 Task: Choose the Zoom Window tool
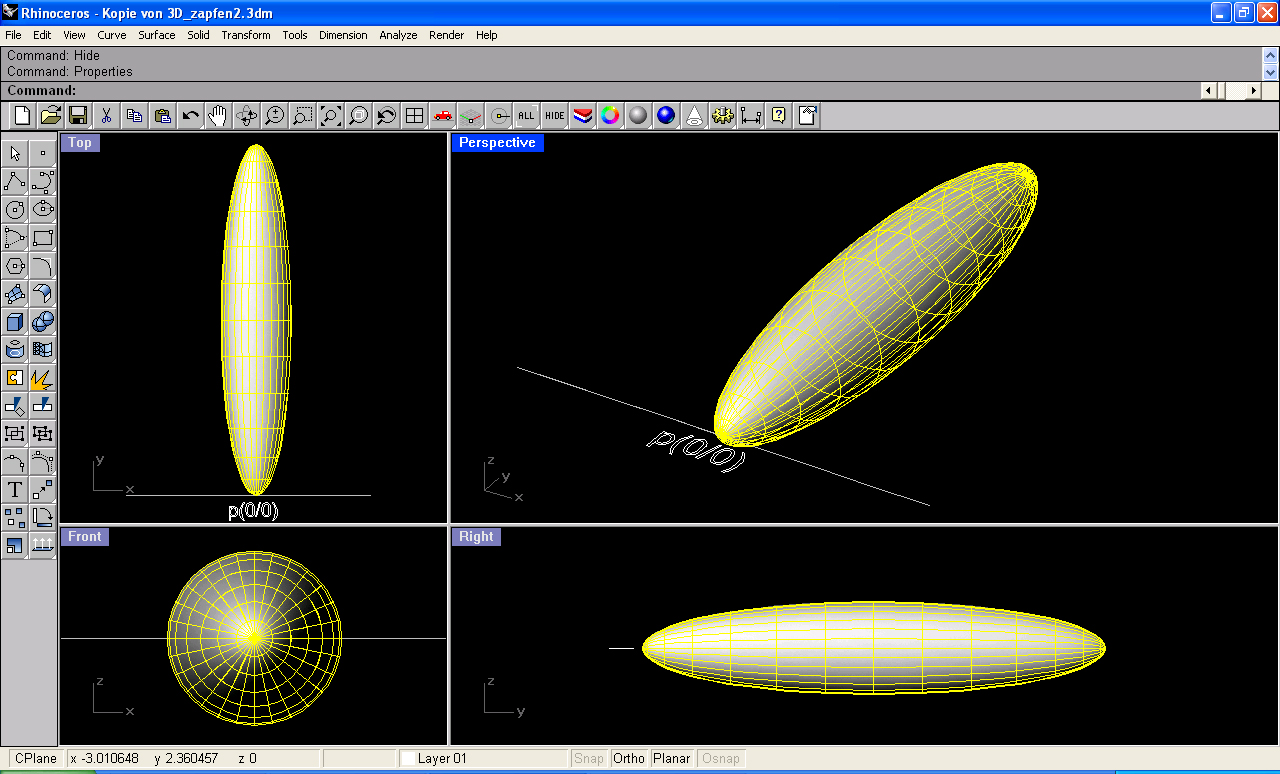tap(302, 116)
